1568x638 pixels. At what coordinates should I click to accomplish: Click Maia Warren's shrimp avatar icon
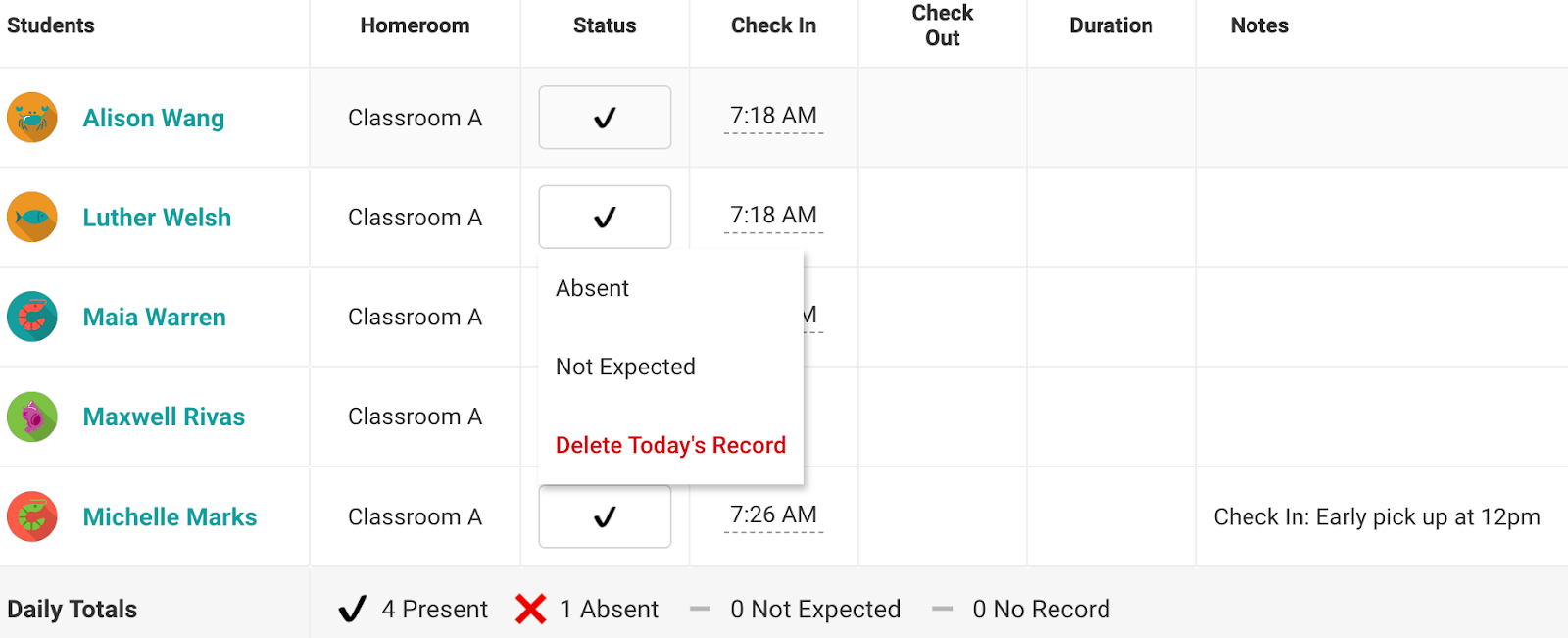click(32, 317)
